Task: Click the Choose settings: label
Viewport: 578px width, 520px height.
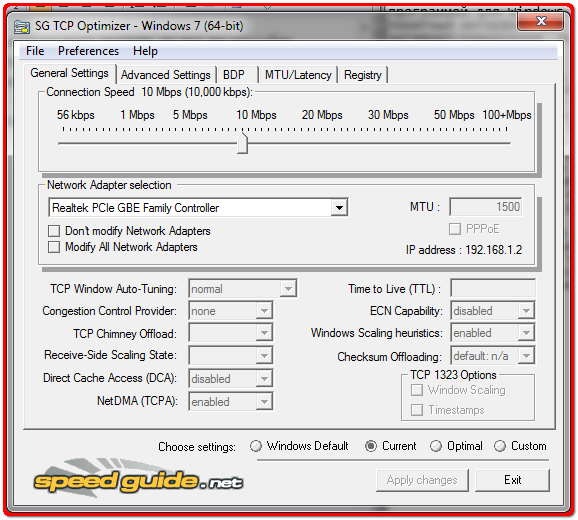Action: click(x=197, y=447)
